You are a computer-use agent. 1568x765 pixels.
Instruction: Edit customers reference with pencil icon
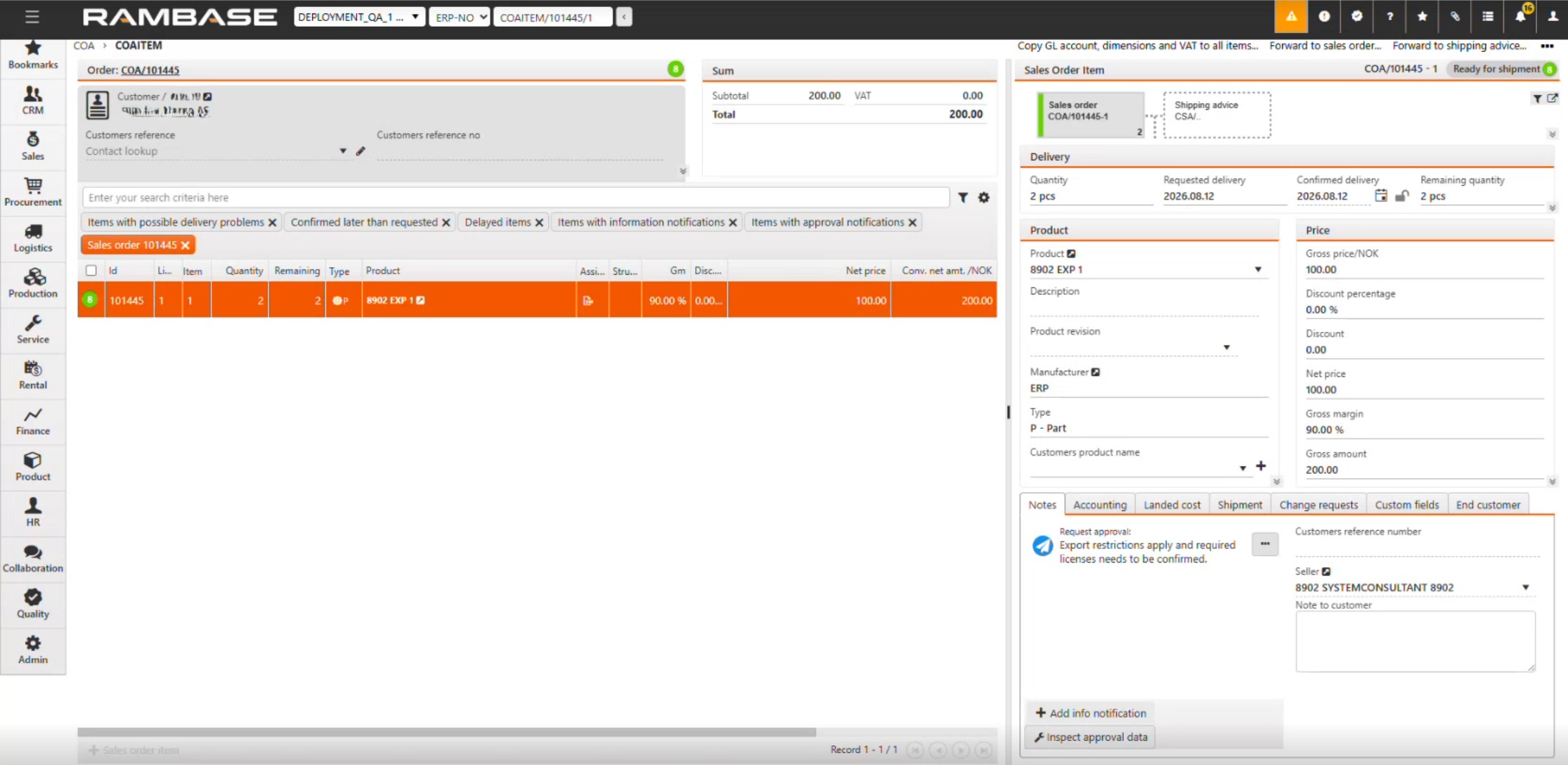point(361,151)
